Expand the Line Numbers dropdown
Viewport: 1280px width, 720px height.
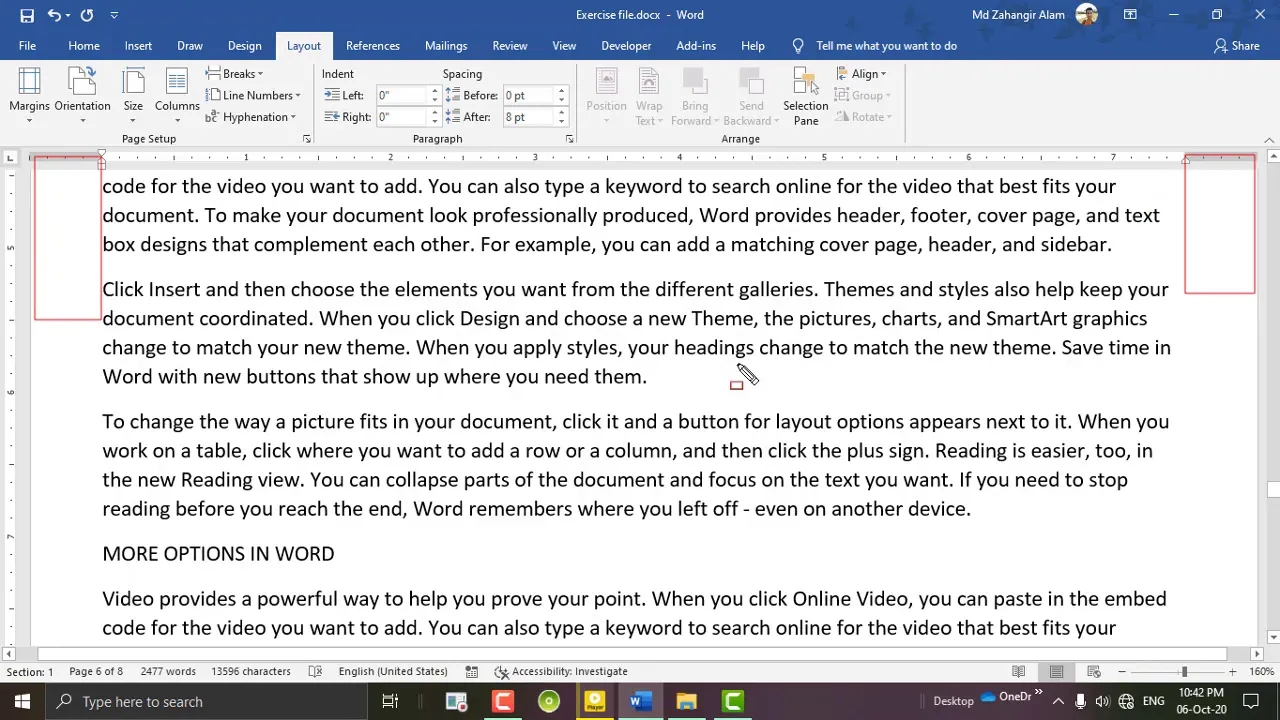253,96
